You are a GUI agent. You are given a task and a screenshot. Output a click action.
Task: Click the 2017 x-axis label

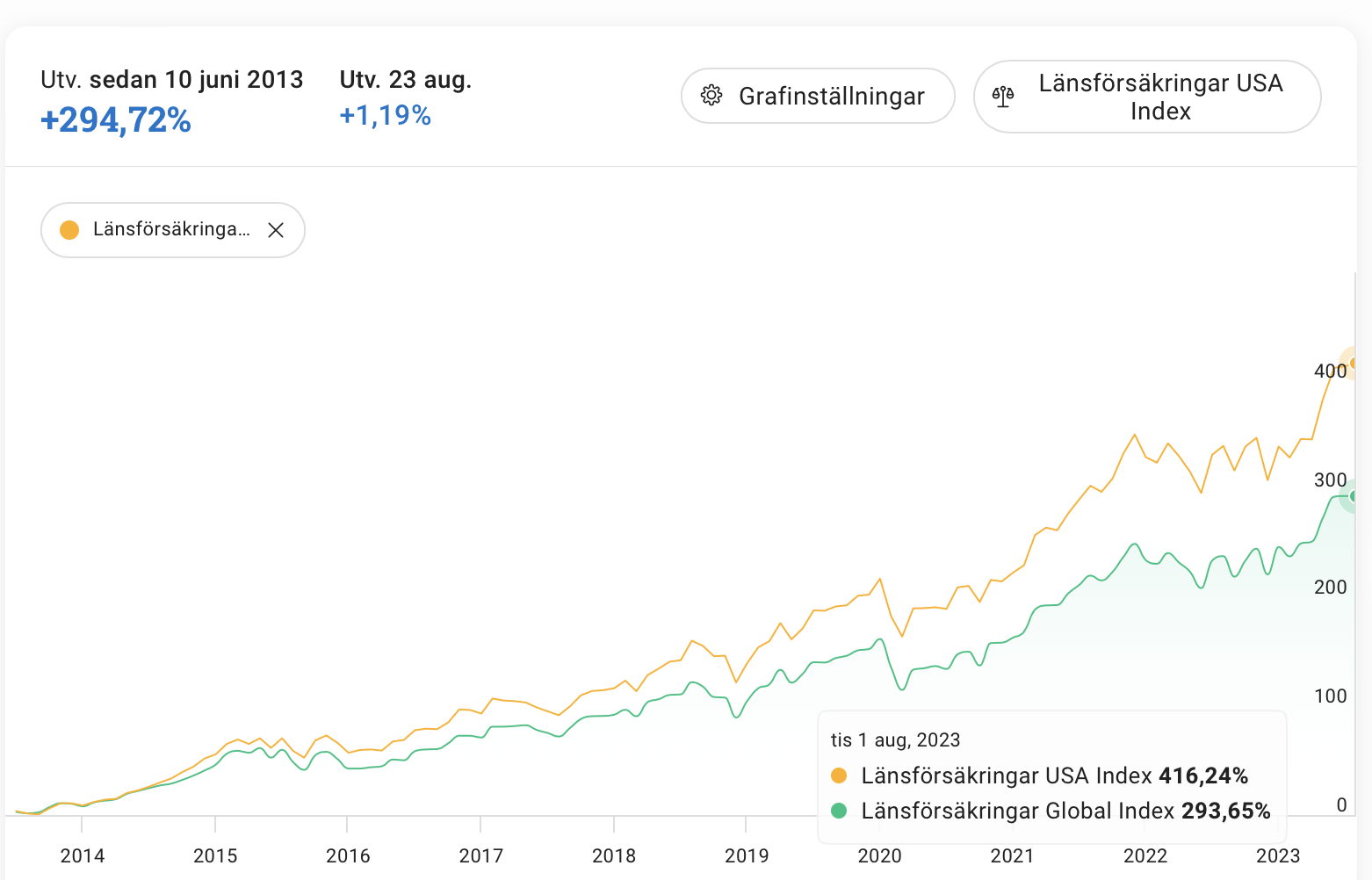coord(481,855)
